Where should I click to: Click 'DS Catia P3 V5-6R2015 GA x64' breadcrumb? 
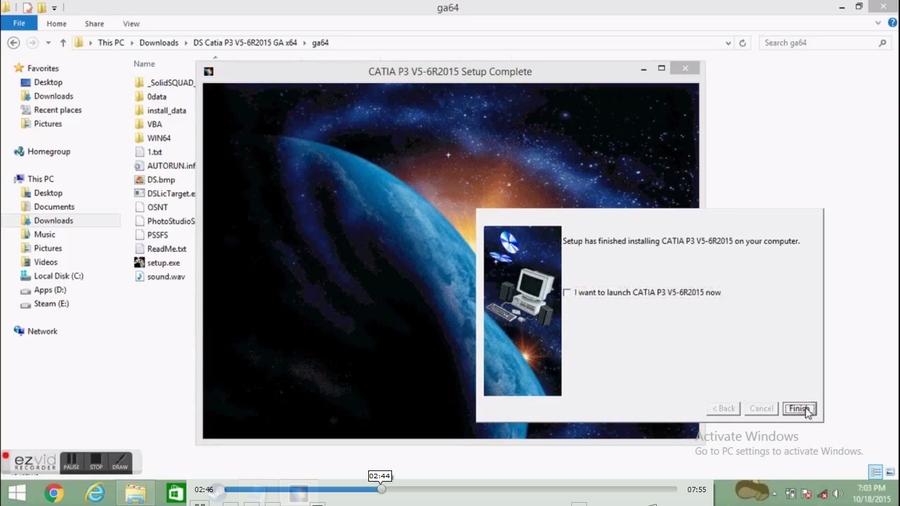pyautogui.click(x=245, y=42)
